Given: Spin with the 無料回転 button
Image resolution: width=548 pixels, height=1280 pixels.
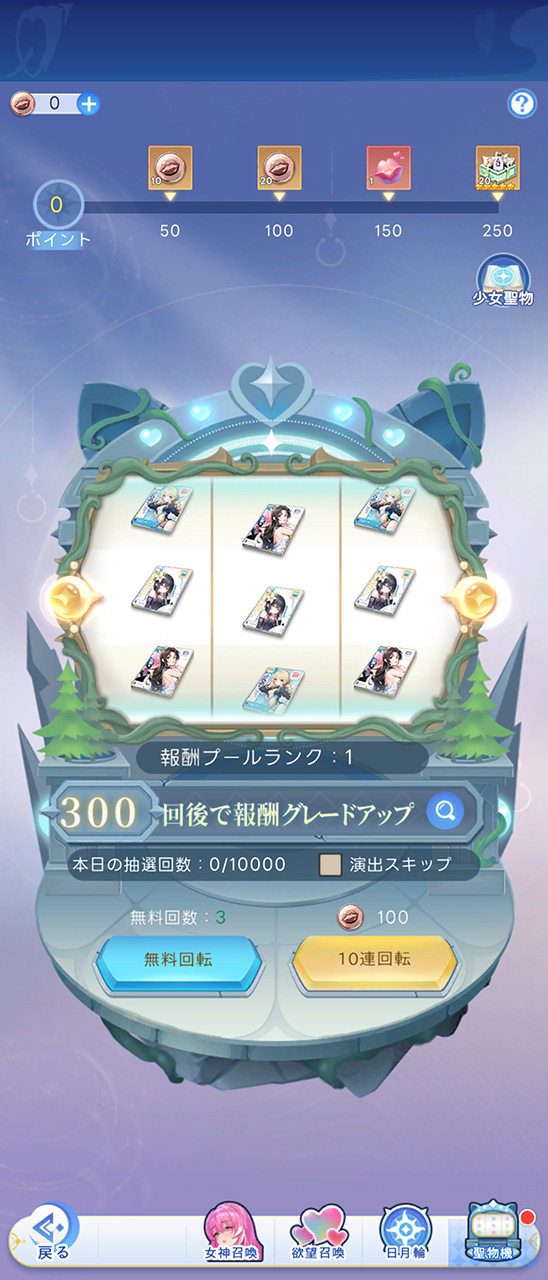Looking at the screenshot, I should pyautogui.click(x=178, y=959).
